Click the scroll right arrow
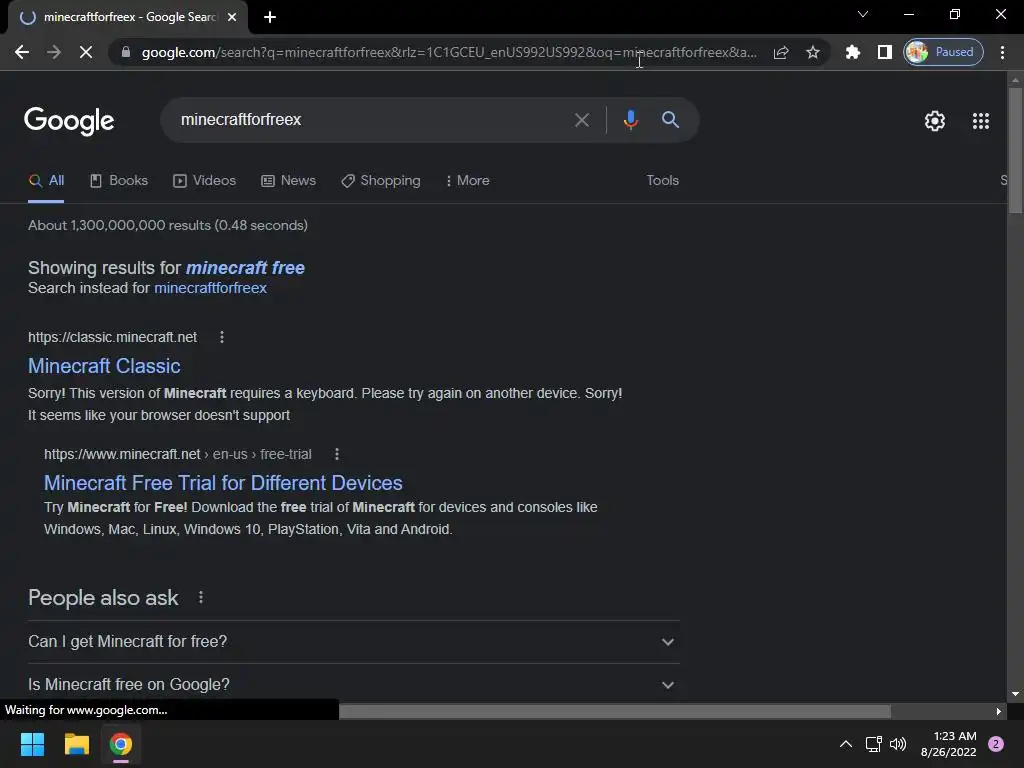The image size is (1024, 768). pos(999,711)
